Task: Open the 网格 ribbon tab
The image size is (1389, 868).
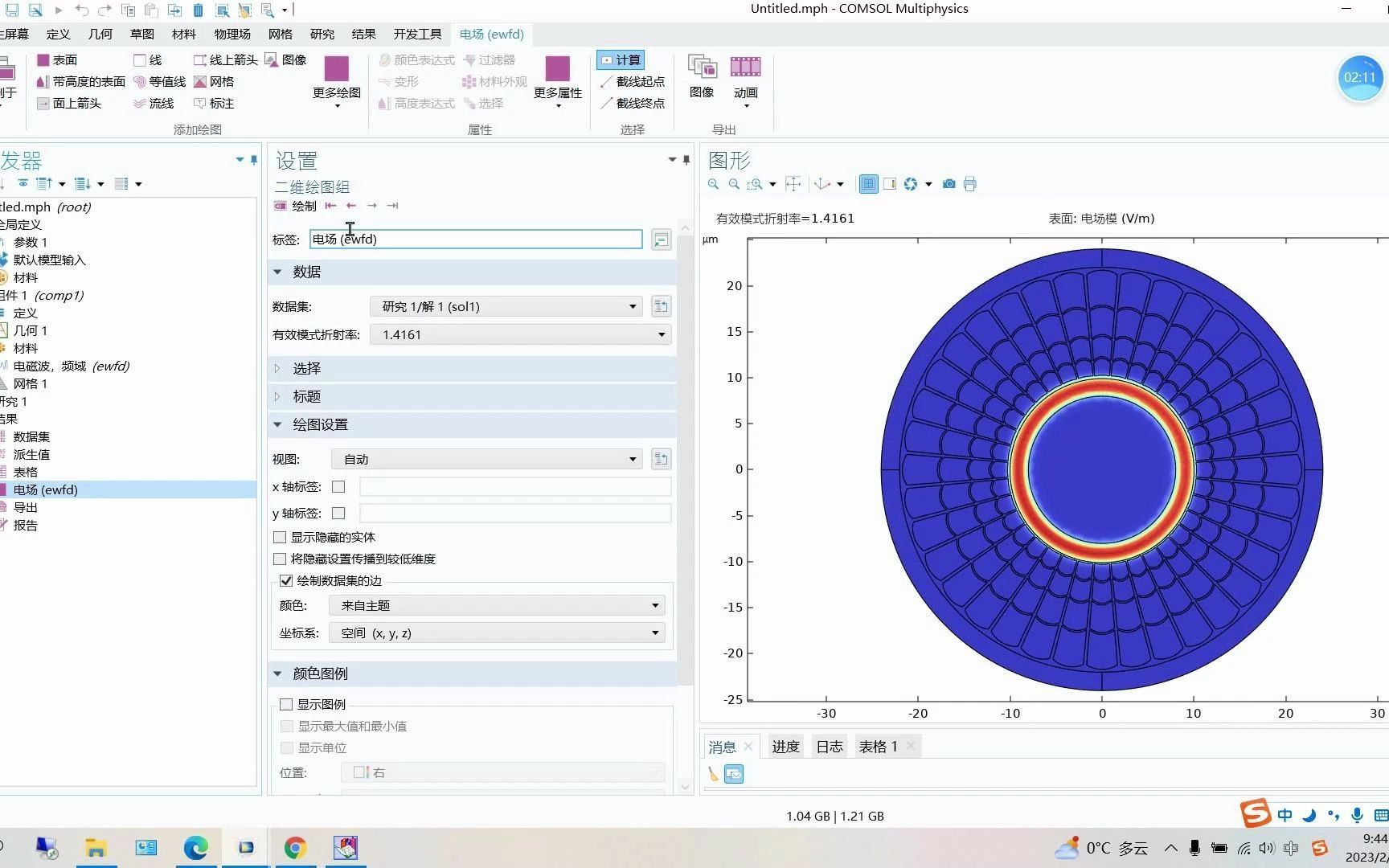Action: 281,35
